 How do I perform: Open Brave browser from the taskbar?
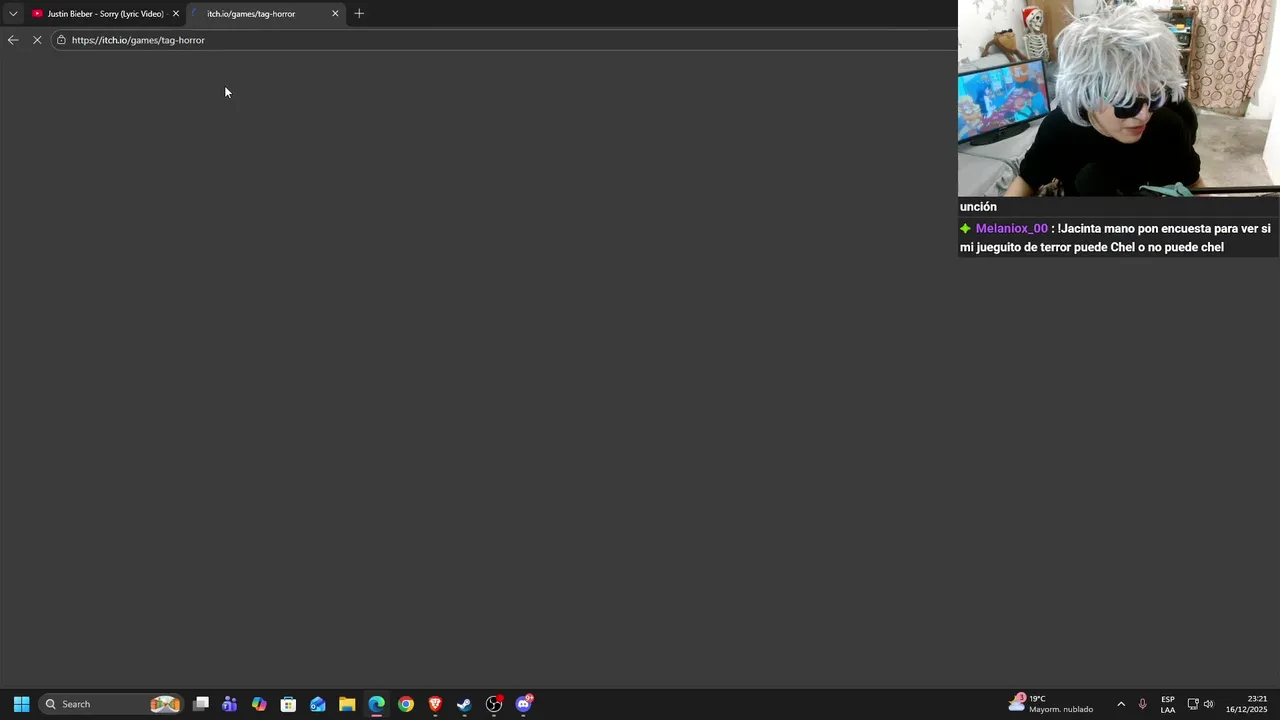(435, 704)
